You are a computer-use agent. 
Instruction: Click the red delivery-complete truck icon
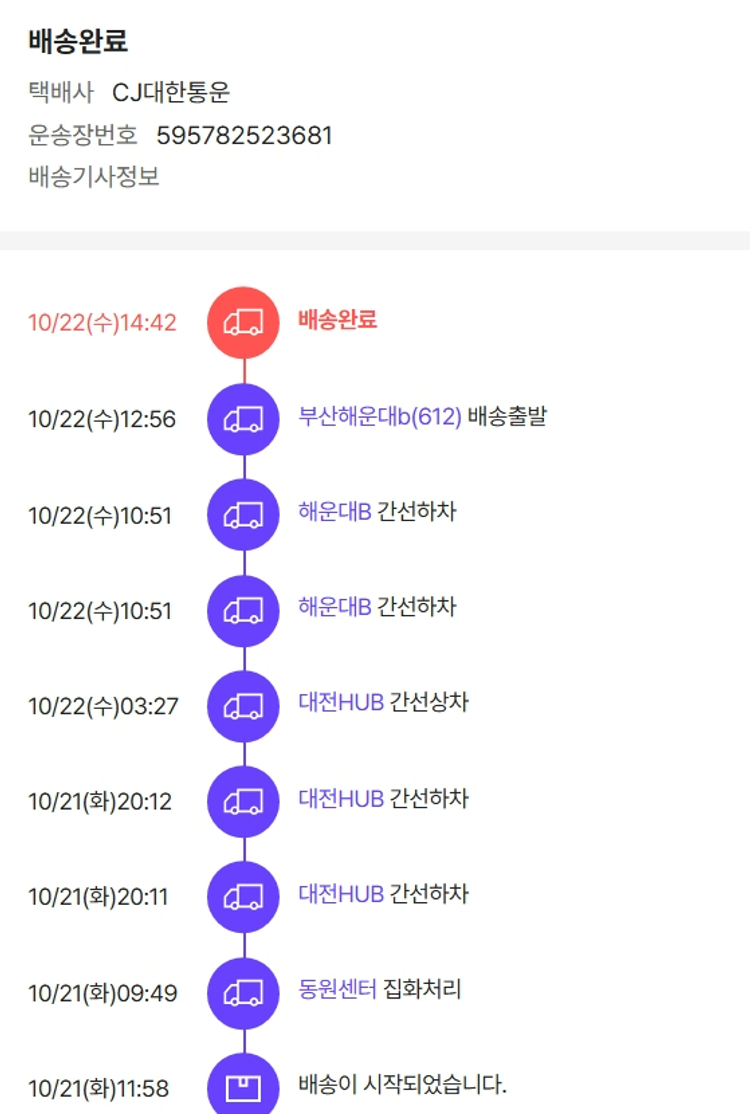click(243, 323)
